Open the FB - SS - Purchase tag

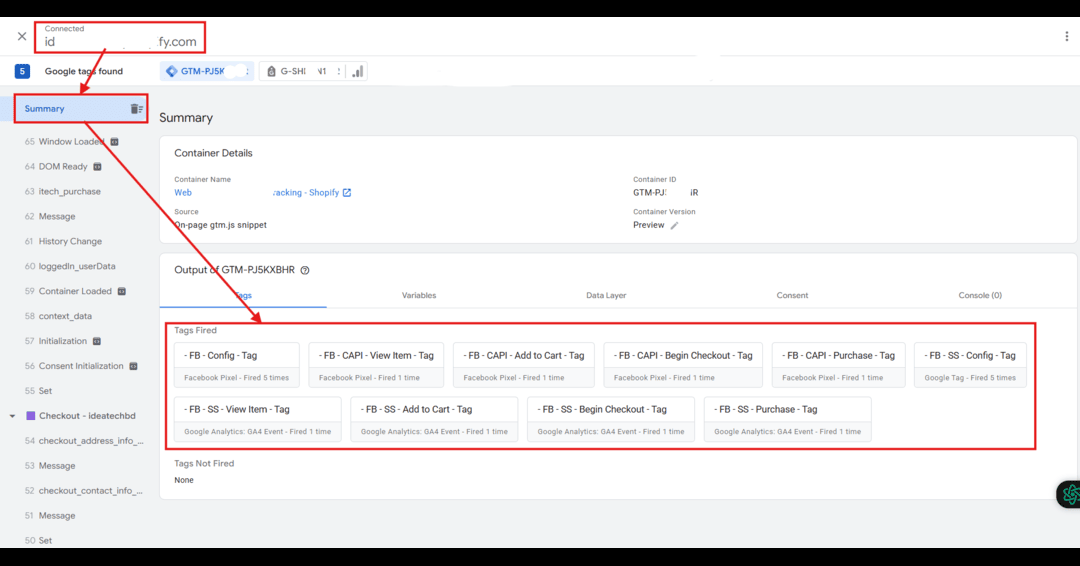[x=787, y=419]
